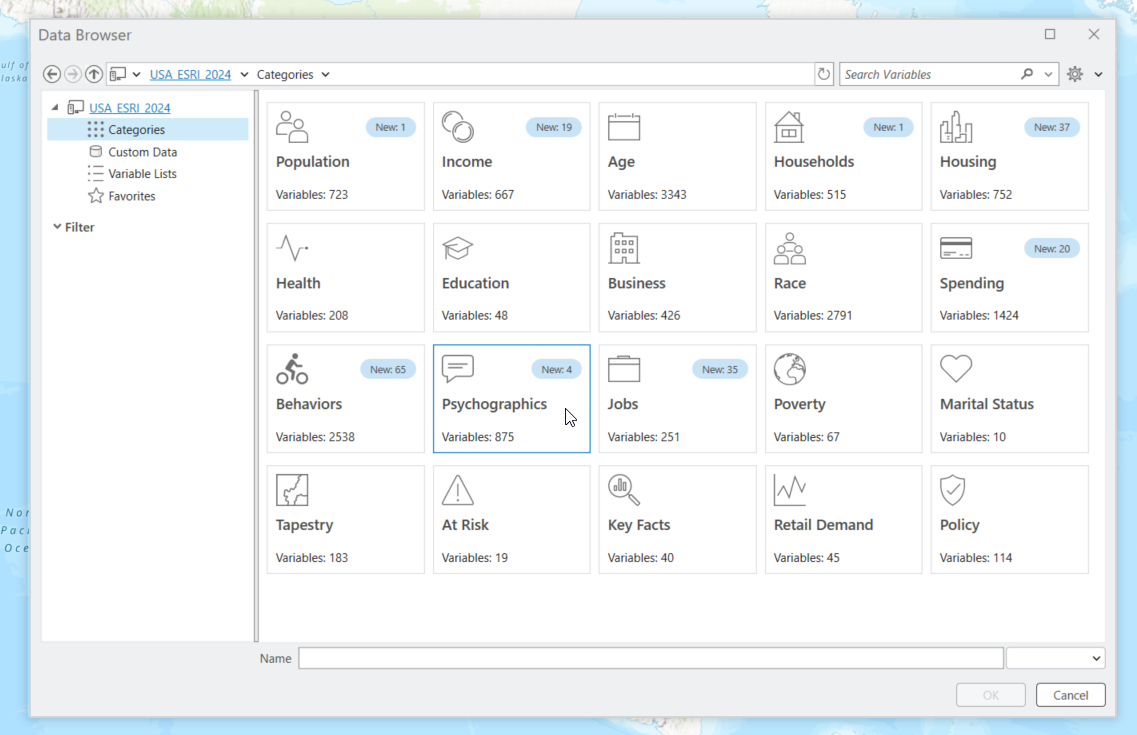Open the settings gear menu
The image size is (1137, 735).
tap(1074, 73)
